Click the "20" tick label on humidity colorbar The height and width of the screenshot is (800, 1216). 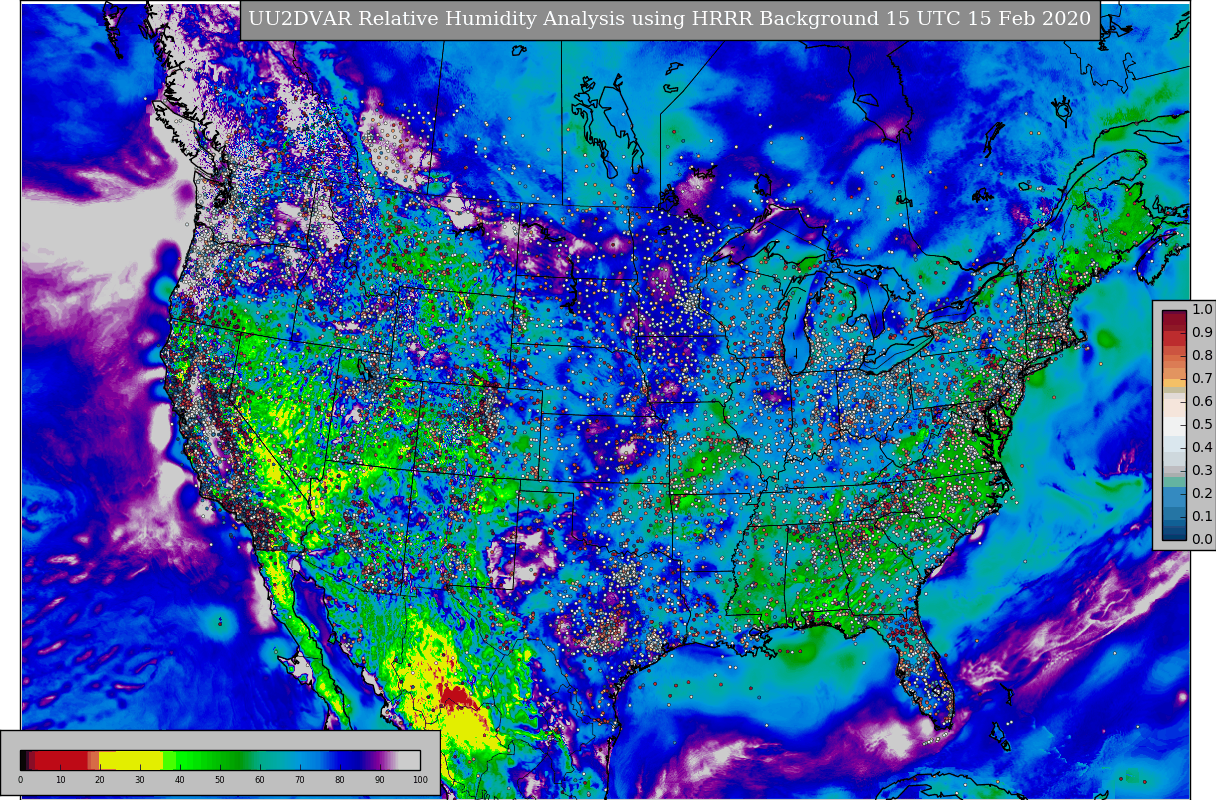point(100,780)
